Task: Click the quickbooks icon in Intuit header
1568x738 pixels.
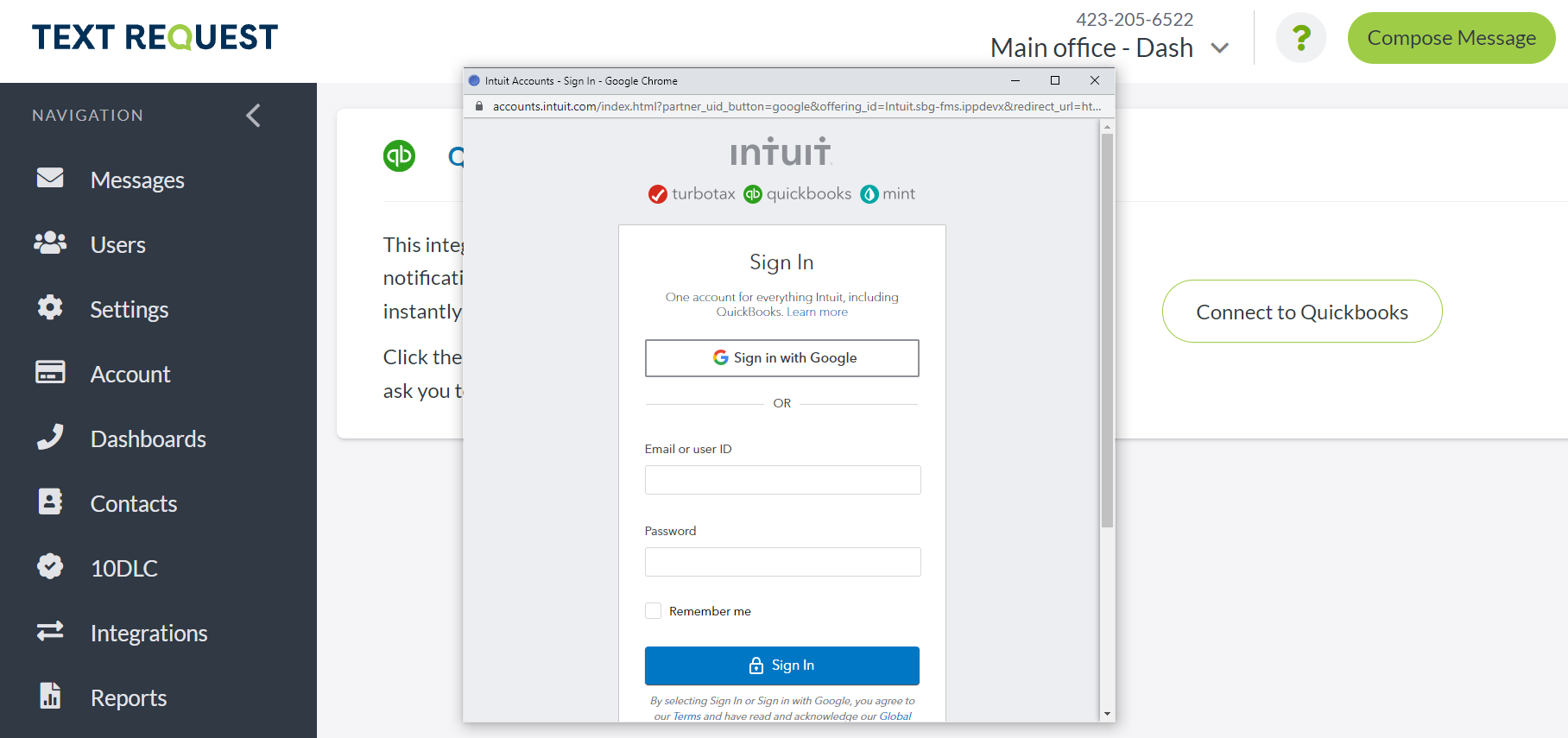Action: pos(753,194)
